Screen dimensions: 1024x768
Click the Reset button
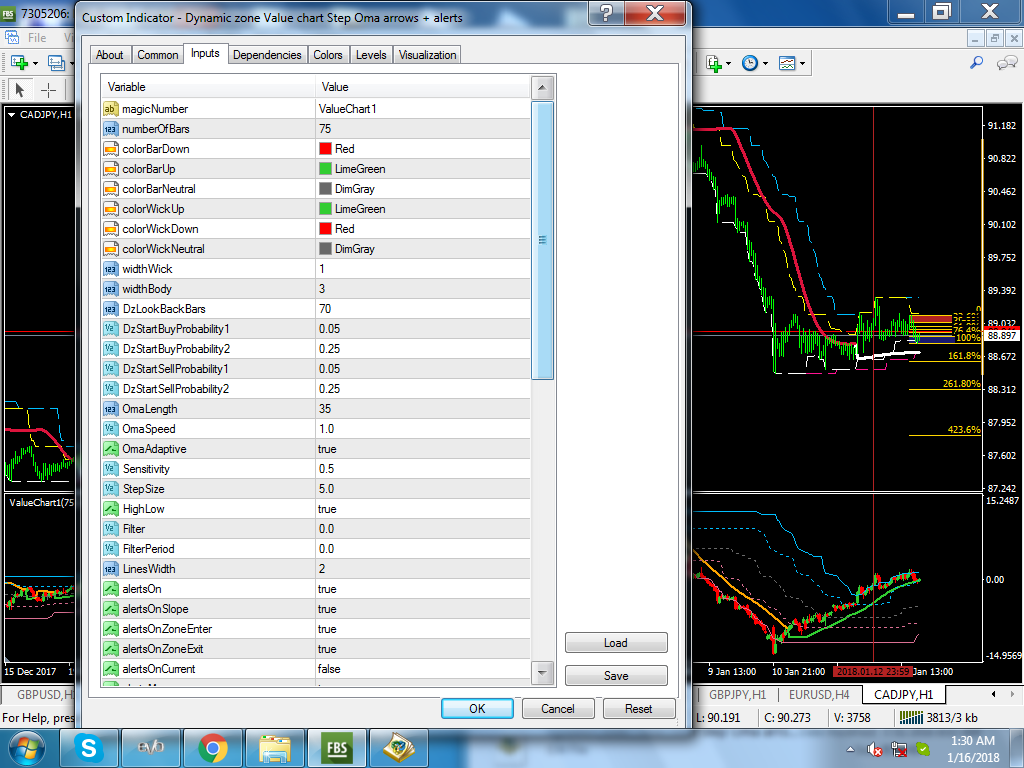coord(638,709)
